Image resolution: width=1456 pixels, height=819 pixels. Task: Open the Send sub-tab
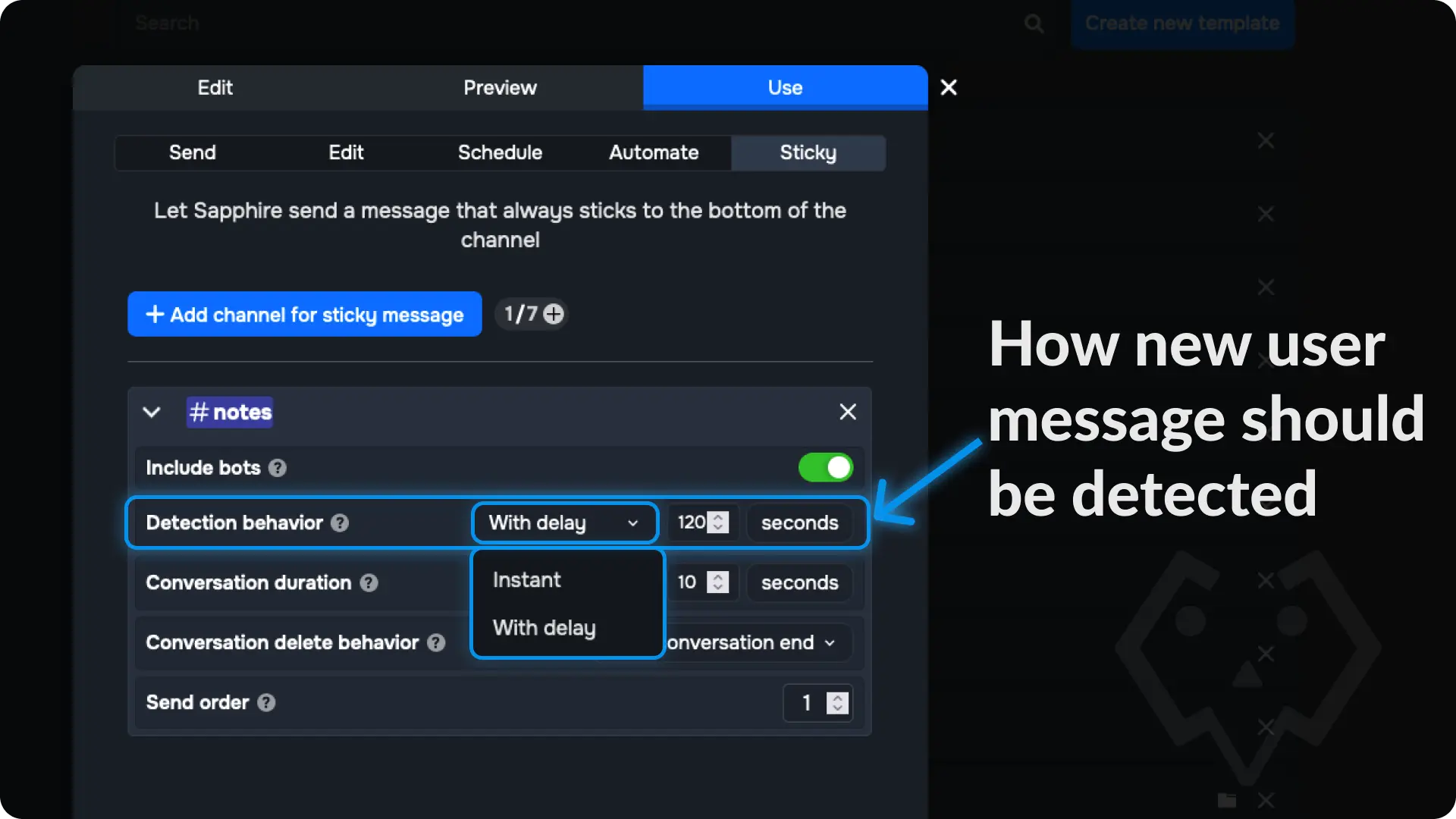click(192, 152)
